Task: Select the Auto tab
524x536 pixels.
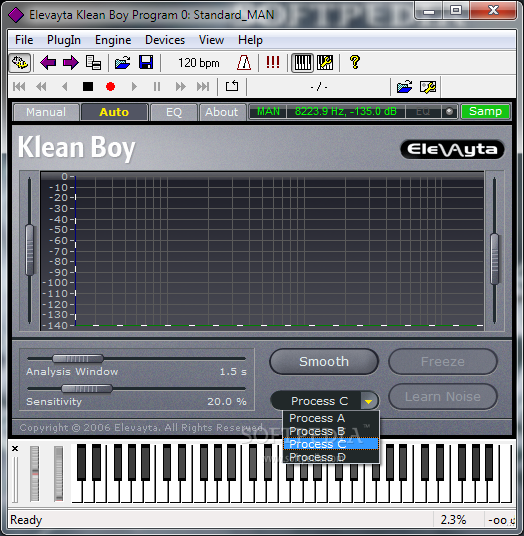Action: pyautogui.click(x=114, y=112)
